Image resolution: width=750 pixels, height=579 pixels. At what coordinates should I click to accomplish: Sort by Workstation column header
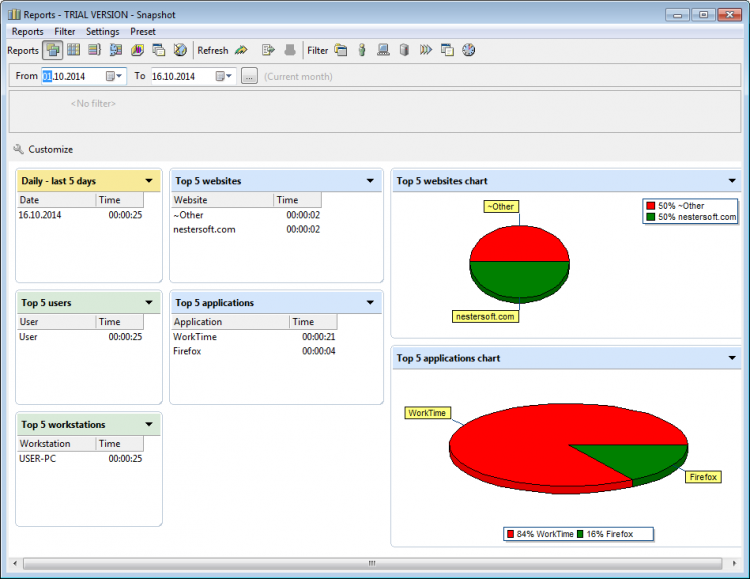pos(56,444)
